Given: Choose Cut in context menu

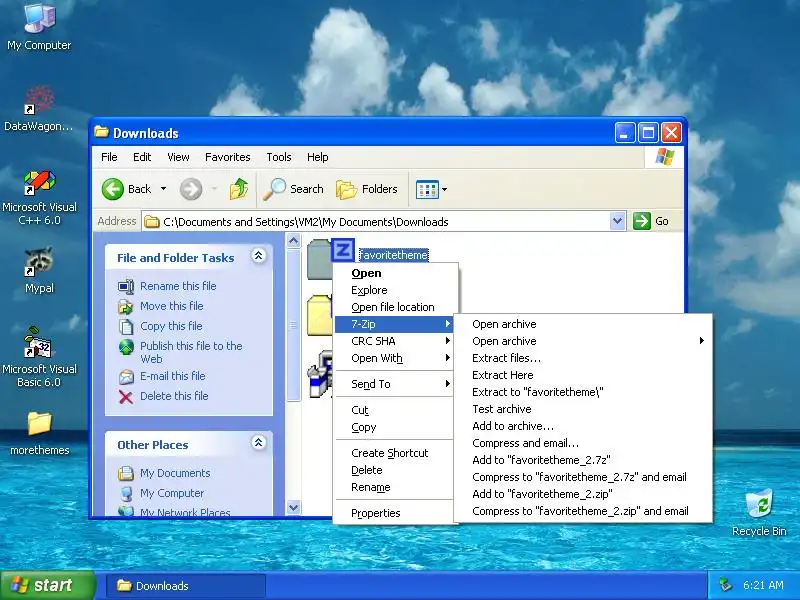Looking at the screenshot, I should [393, 410].
